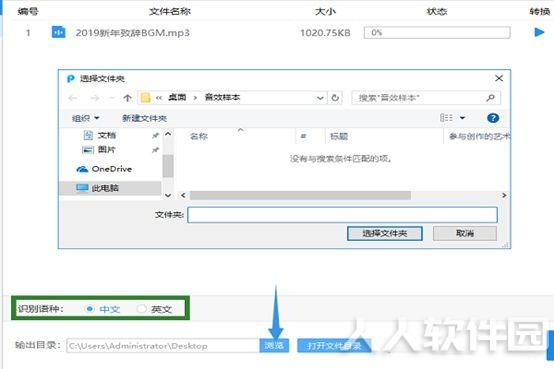The width and height of the screenshot is (554, 369).
Task: Sort by 参与创作的艺术 column header
Action: coord(479,136)
